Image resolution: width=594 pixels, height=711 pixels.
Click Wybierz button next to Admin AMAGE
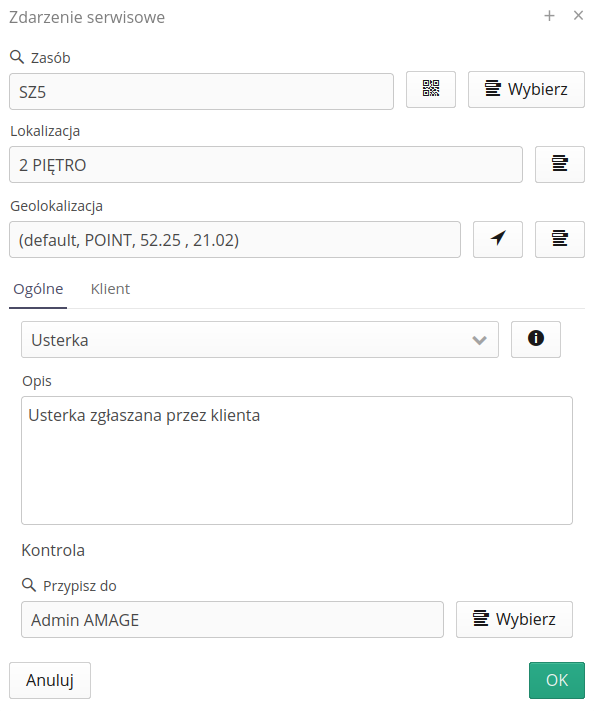[514, 619]
